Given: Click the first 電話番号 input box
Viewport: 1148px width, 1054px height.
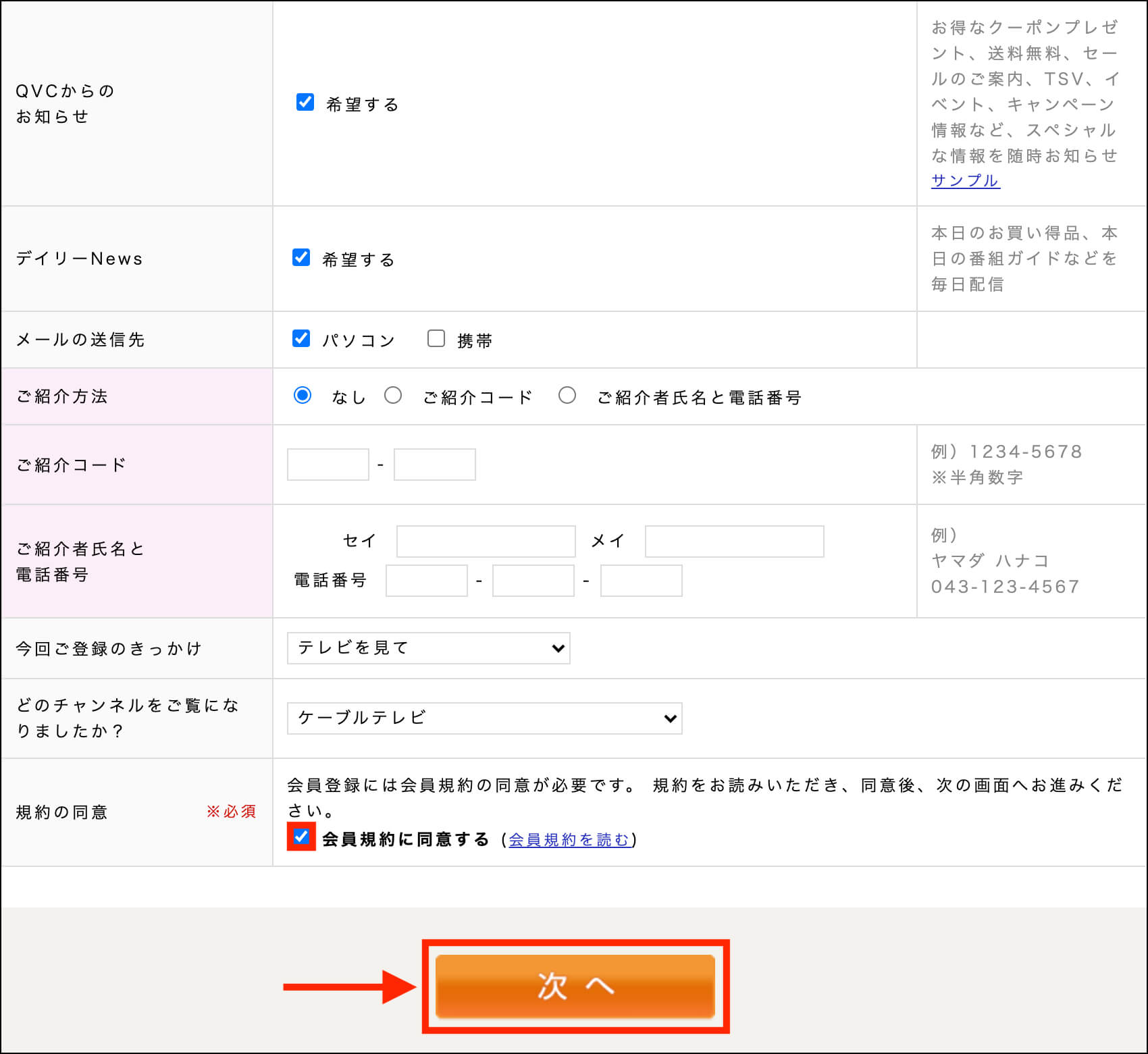Looking at the screenshot, I should (x=426, y=581).
